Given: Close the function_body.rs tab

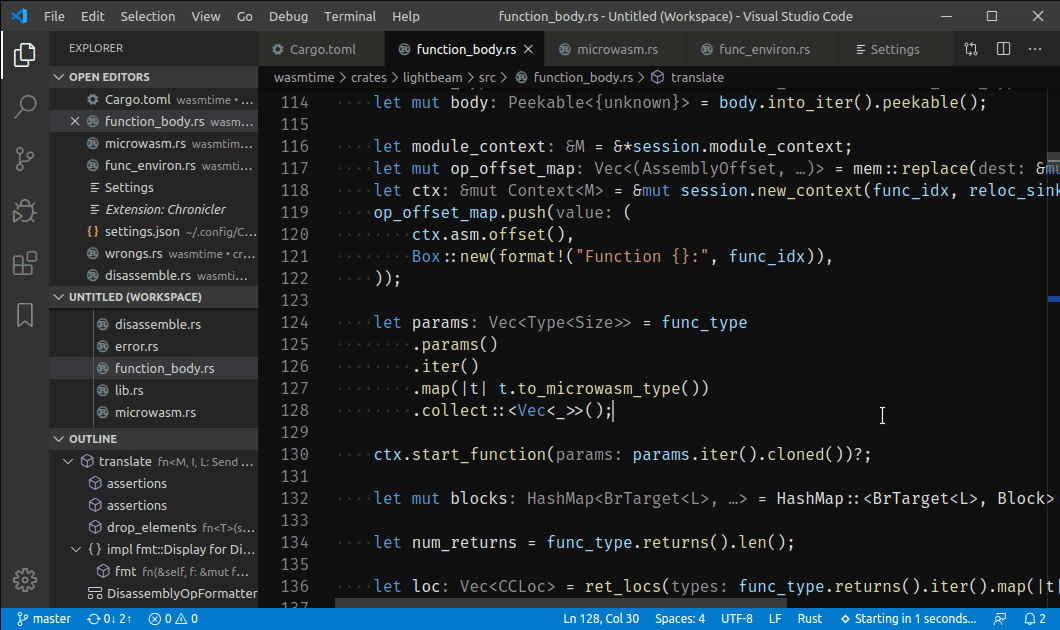Looking at the screenshot, I should coord(529,49).
